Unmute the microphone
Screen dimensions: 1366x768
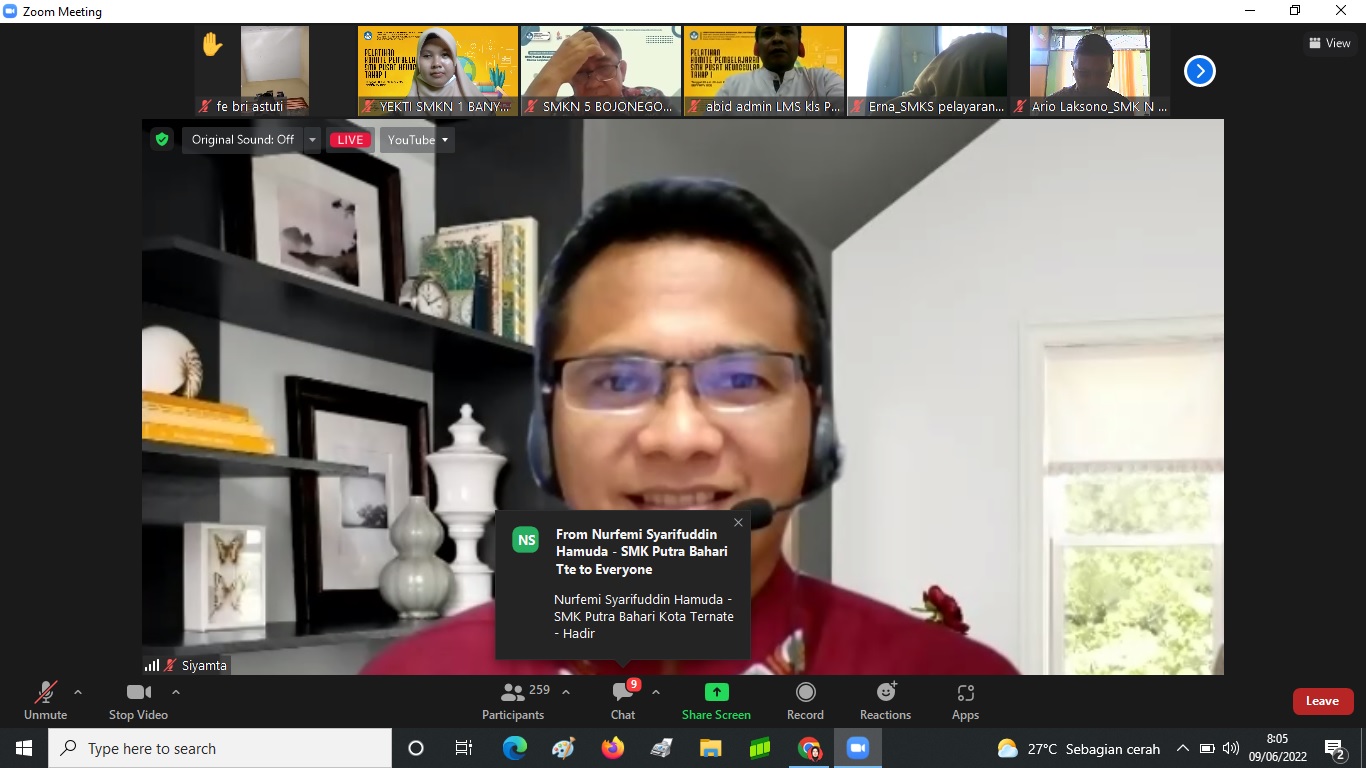45,700
